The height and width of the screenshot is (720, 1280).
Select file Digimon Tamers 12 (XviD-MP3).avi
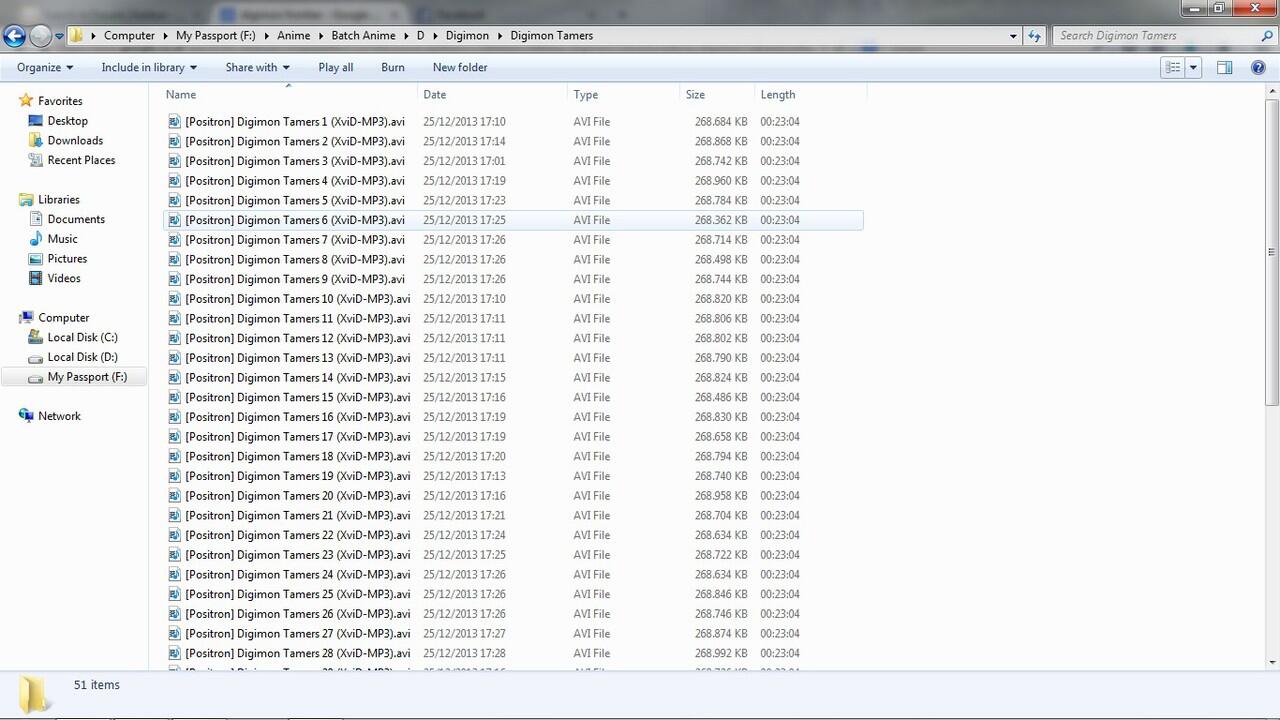(298, 338)
